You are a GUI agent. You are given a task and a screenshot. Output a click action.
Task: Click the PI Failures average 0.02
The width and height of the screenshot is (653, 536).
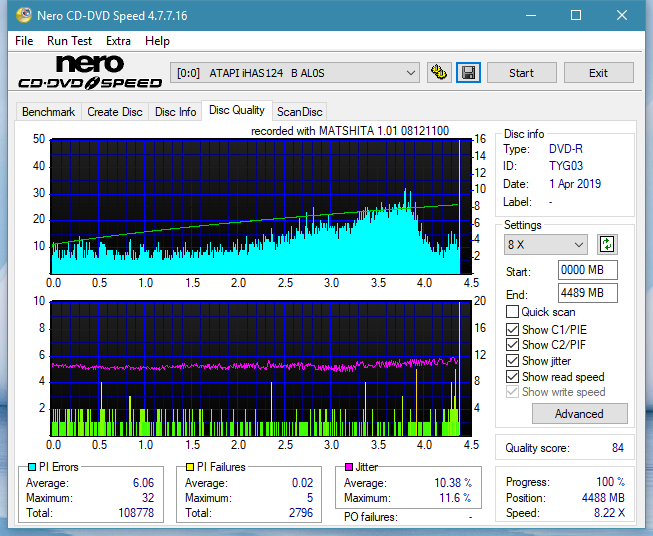click(302, 482)
